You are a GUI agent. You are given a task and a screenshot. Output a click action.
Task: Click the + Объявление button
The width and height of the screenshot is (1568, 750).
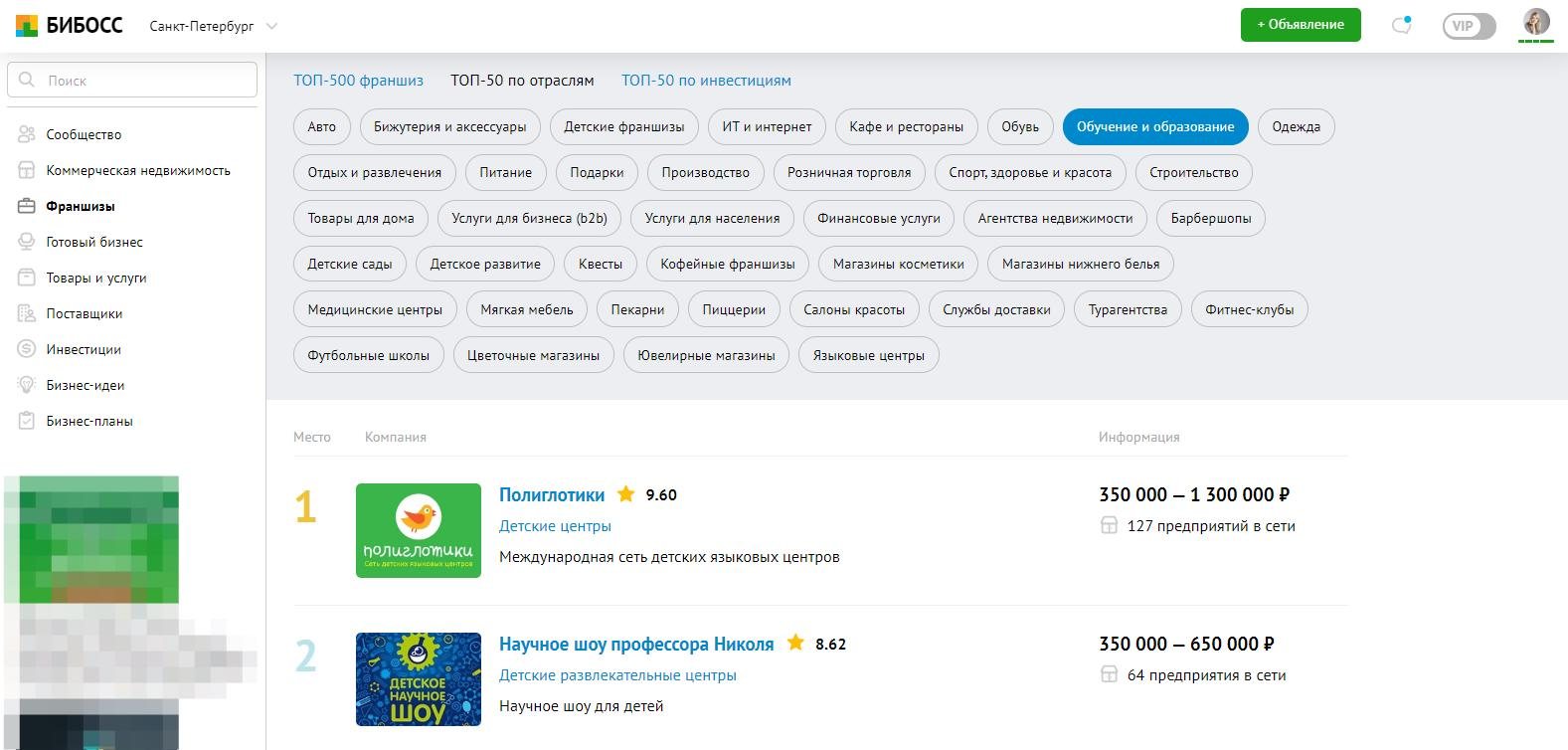[1301, 25]
